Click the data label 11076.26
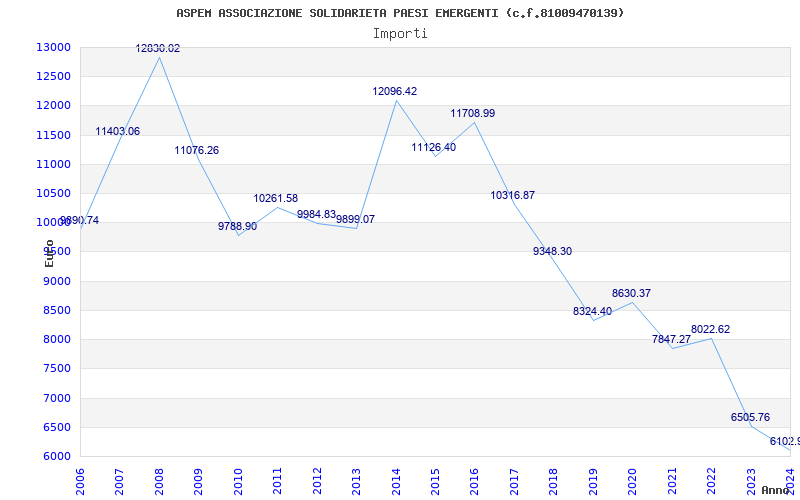 (x=196, y=151)
